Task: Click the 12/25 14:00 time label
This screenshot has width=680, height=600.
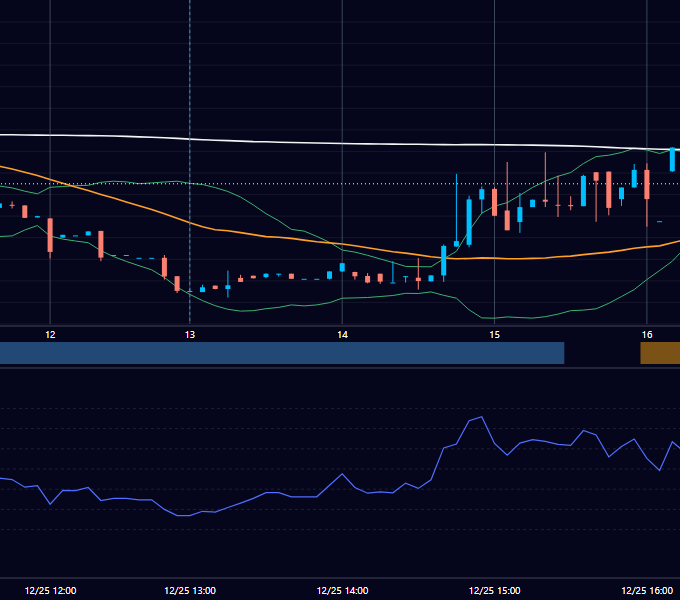Action: (343, 590)
